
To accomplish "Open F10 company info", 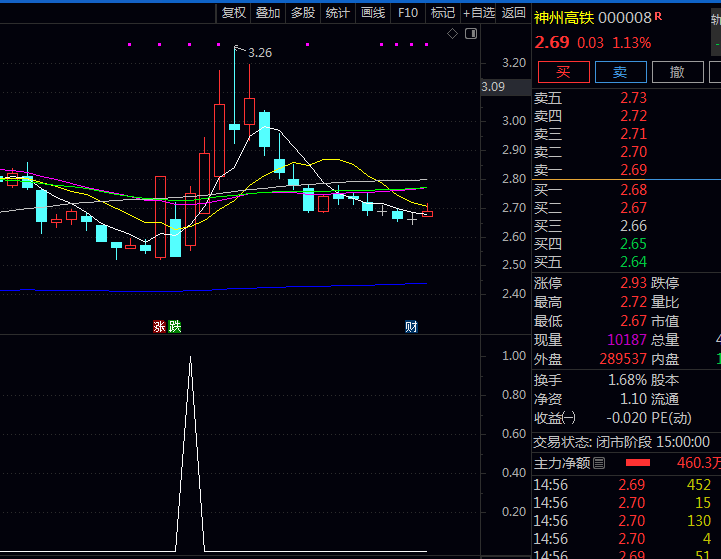I will pyautogui.click(x=408, y=13).
